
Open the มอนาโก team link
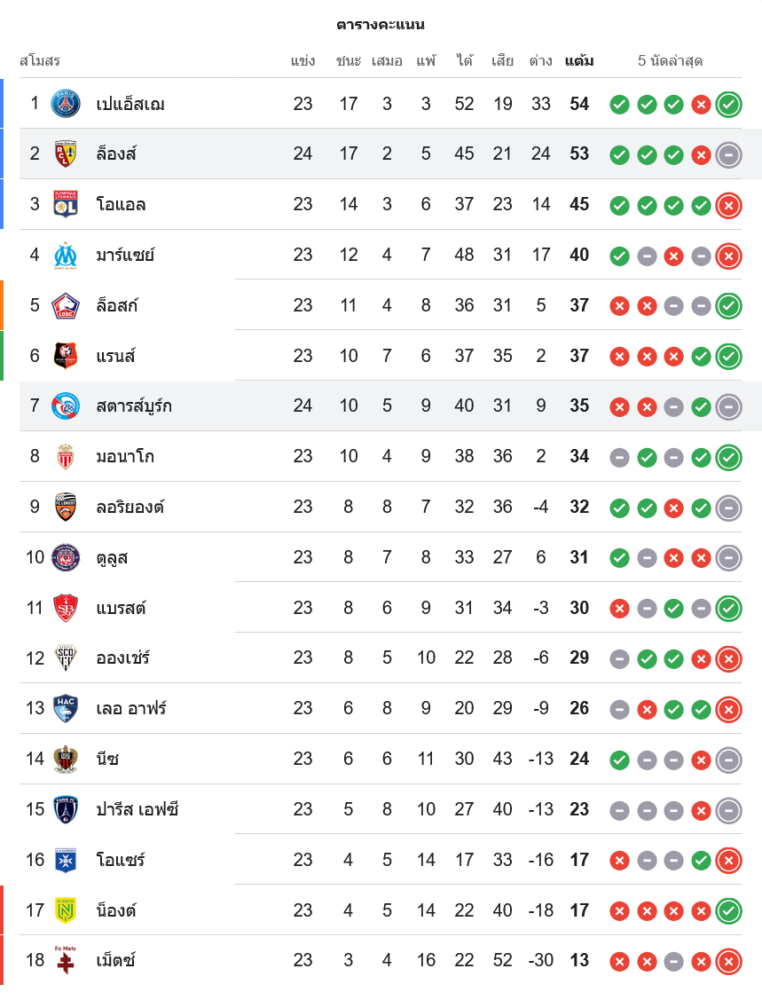[125, 457]
